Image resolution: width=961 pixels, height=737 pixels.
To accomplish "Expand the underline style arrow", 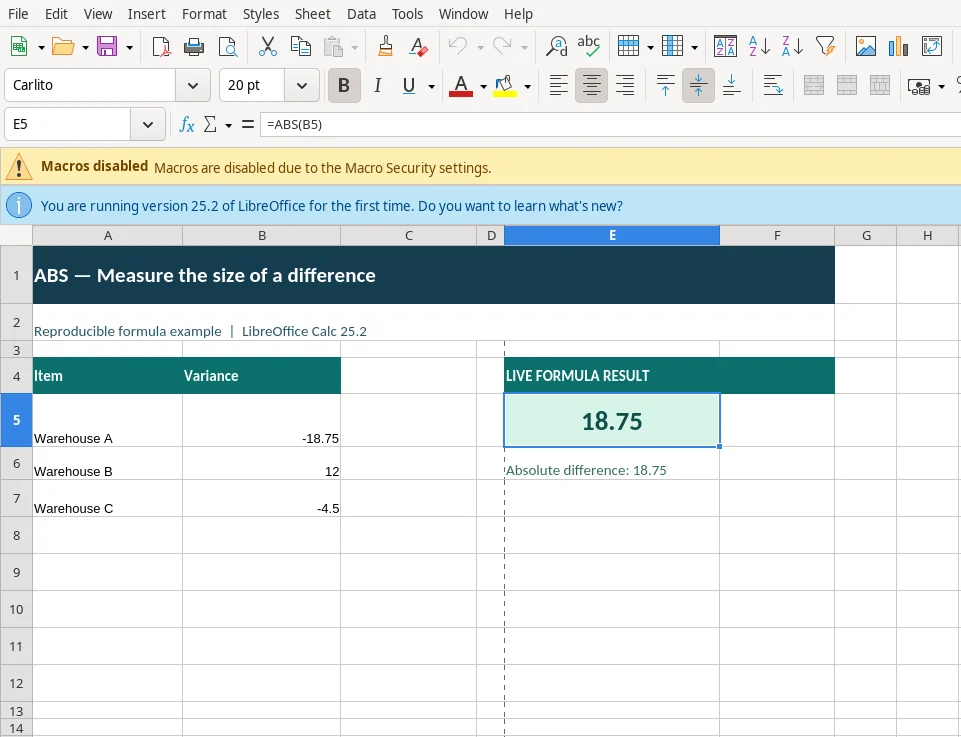I will [431, 86].
